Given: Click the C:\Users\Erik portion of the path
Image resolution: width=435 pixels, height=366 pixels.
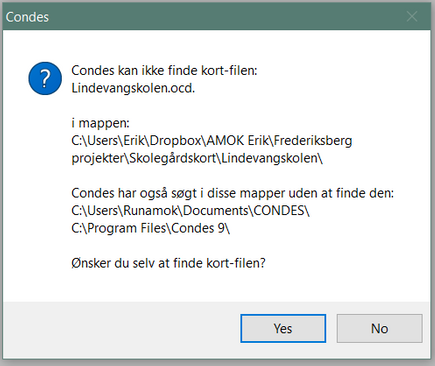Looking at the screenshot, I should 108,141.
